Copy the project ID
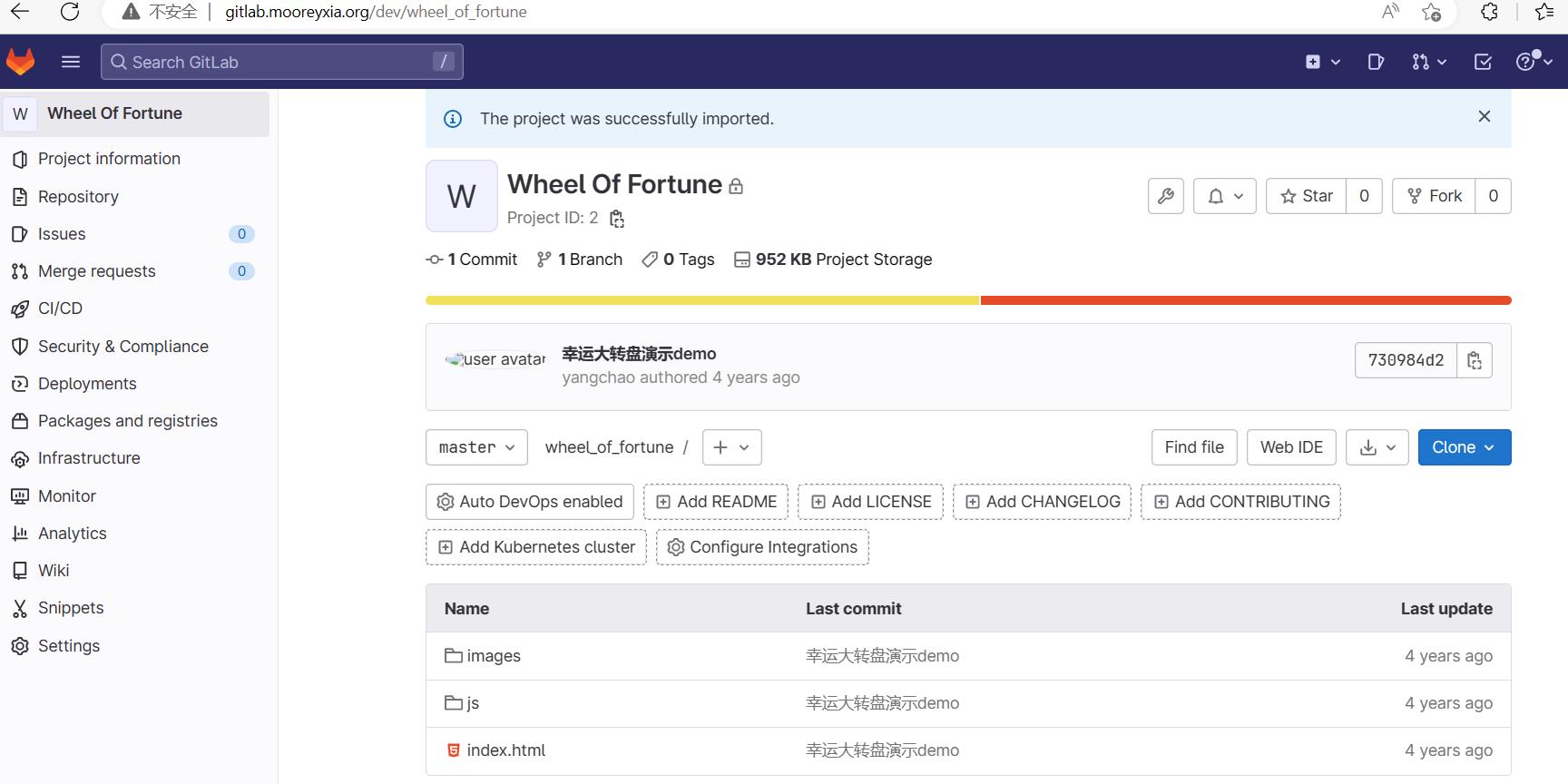 (617, 219)
